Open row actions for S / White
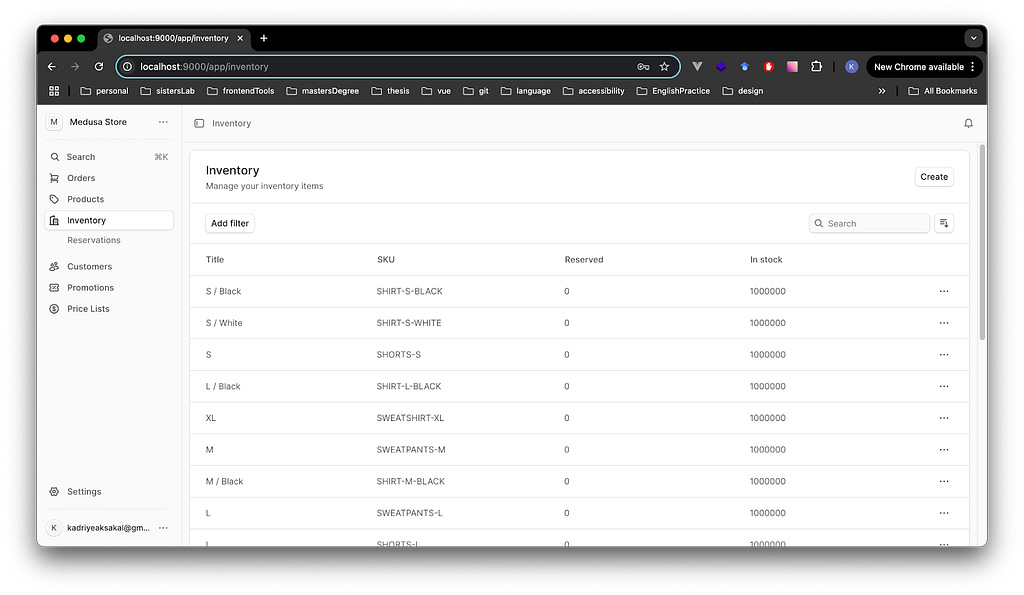 pyautogui.click(x=944, y=323)
